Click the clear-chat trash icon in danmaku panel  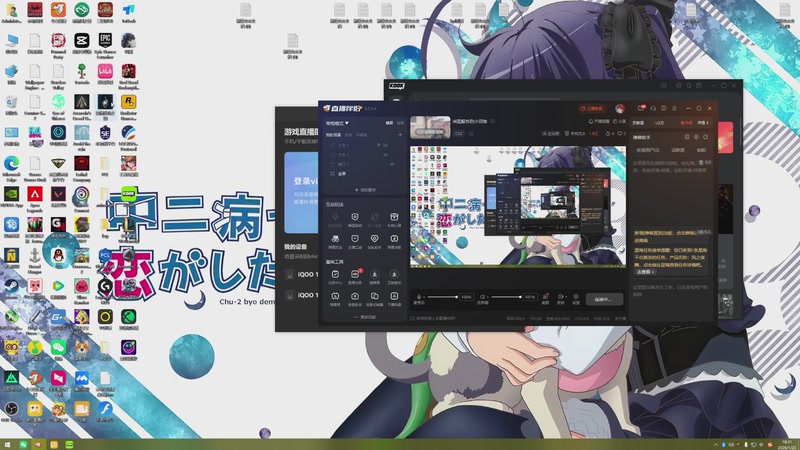click(x=701, y=162)
